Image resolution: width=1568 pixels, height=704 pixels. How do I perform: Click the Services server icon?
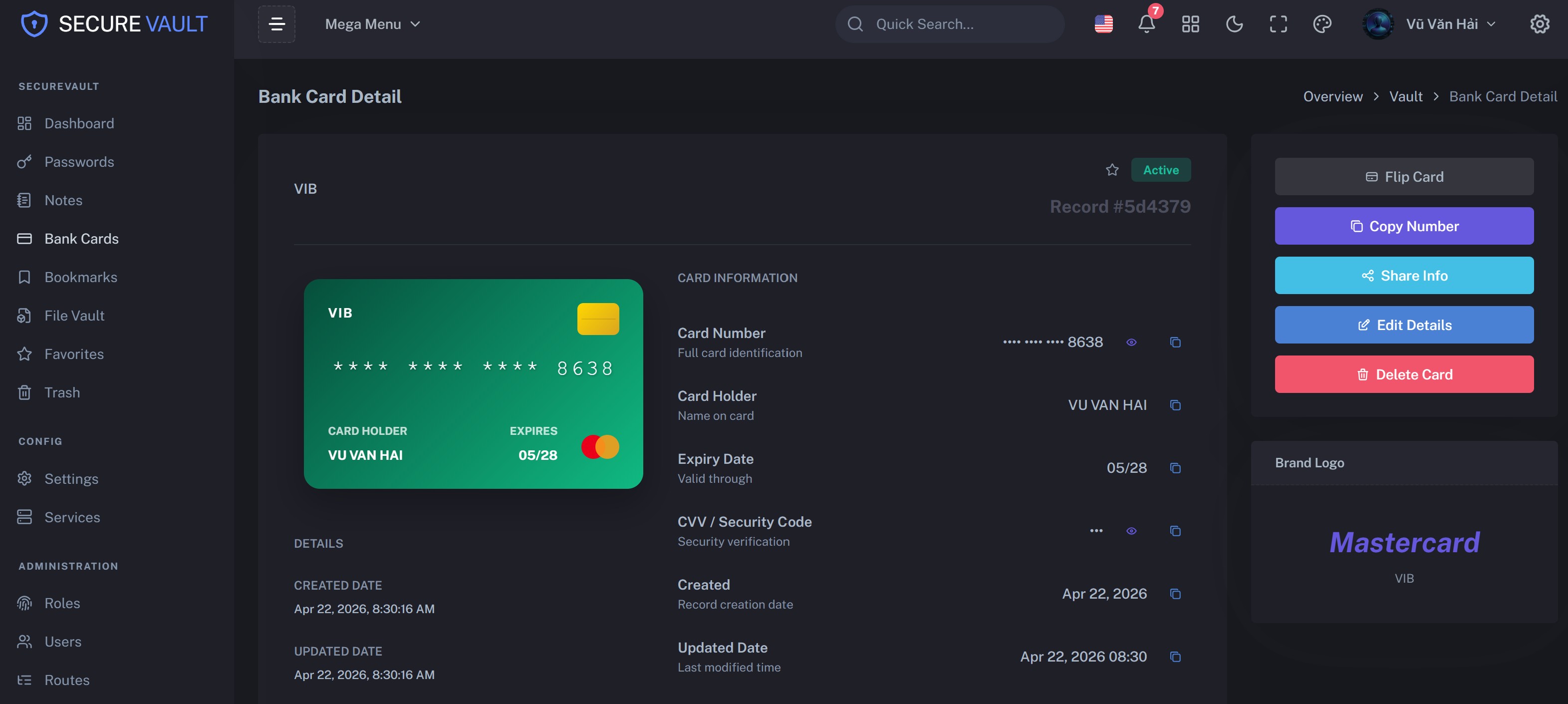click(24, 517)
